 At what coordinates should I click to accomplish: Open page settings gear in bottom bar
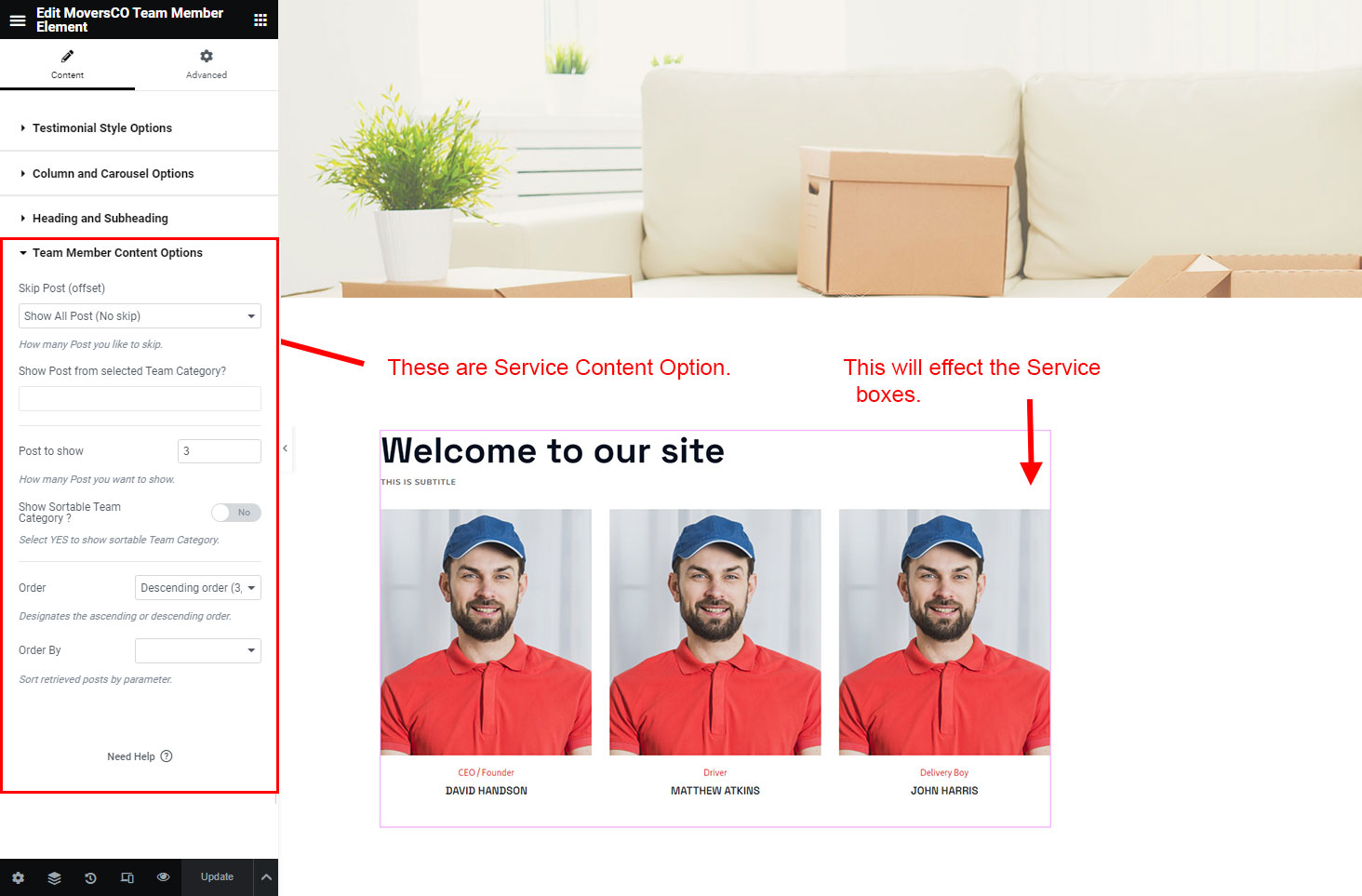click(18, 877)
